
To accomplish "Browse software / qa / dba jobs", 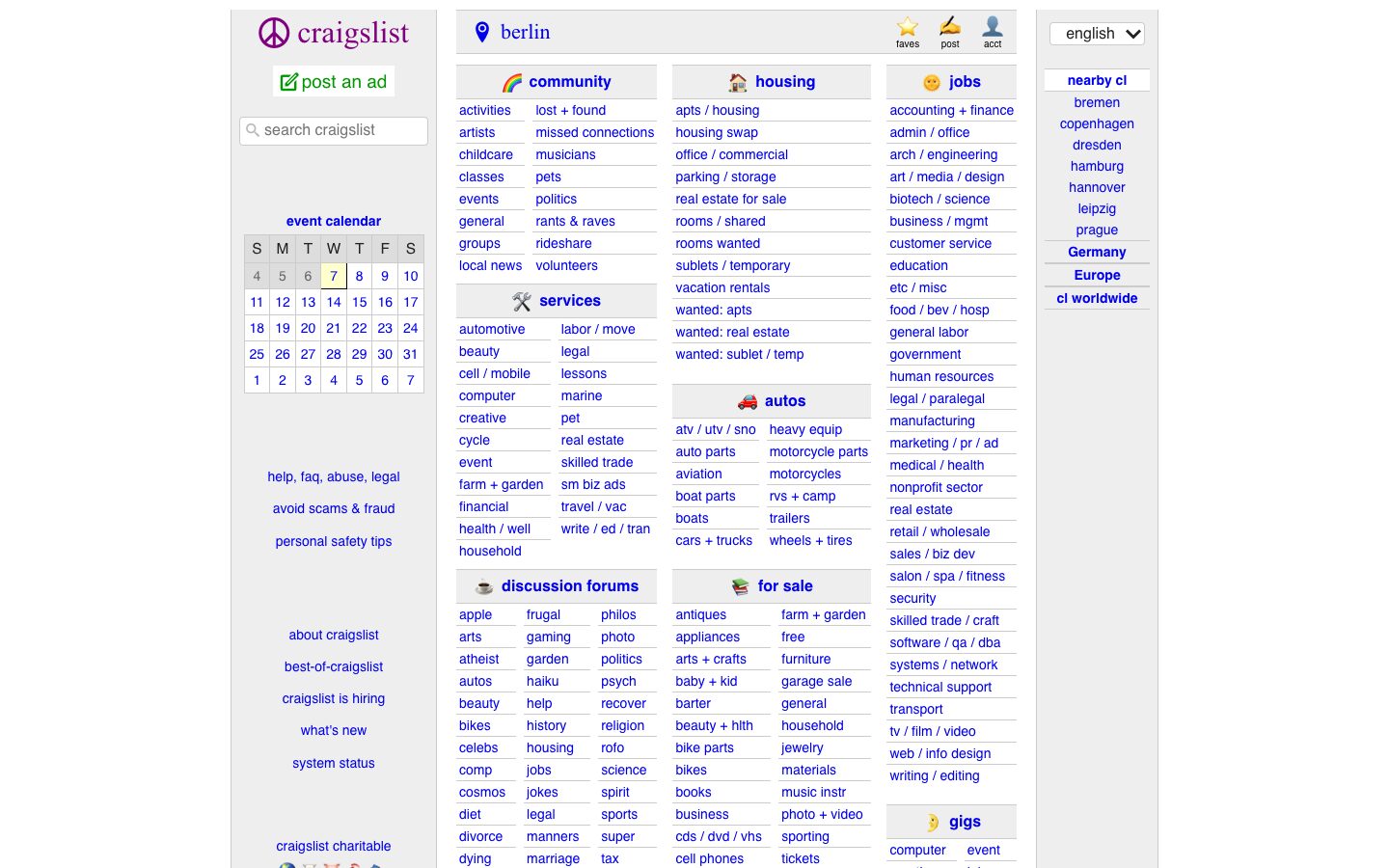I will tap(945, 643).
